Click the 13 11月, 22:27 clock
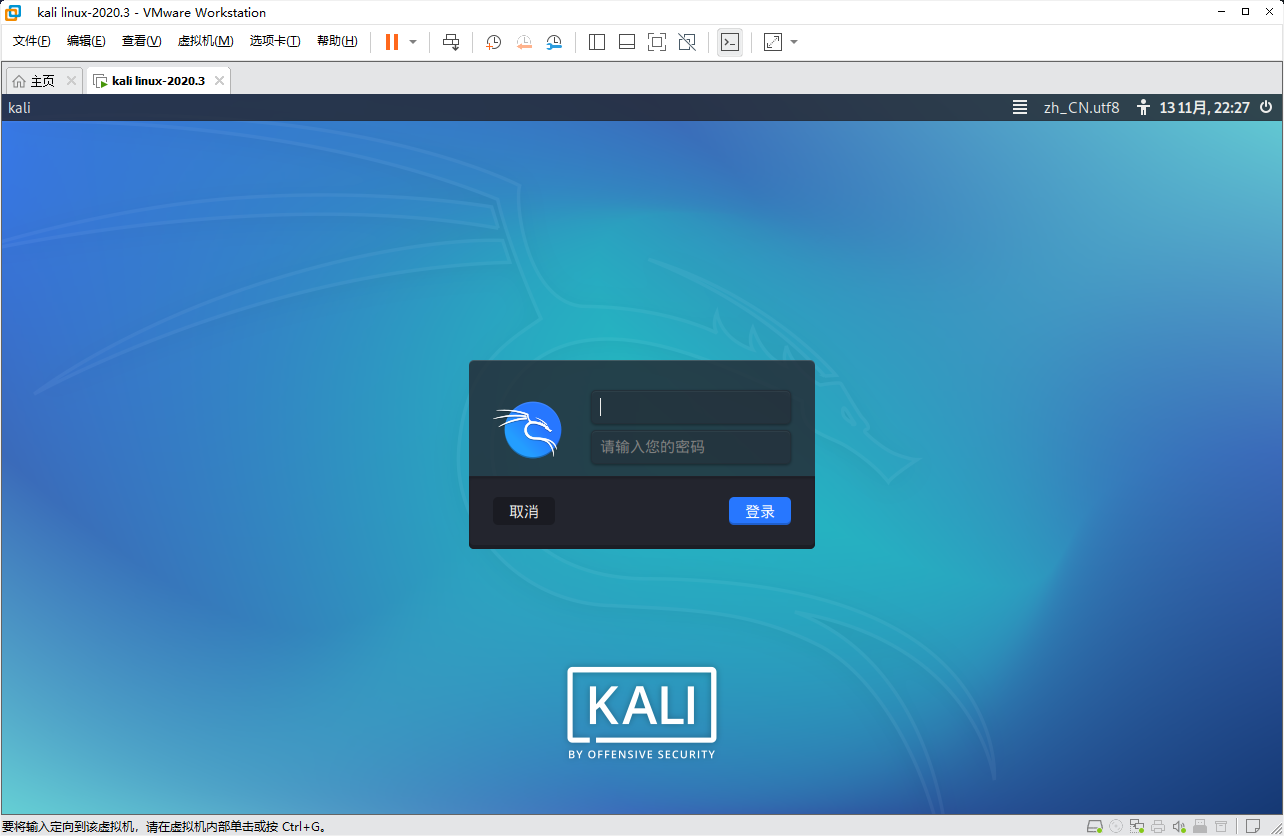Viewport: 1284px width, 836px height. tap(1204, 107)
